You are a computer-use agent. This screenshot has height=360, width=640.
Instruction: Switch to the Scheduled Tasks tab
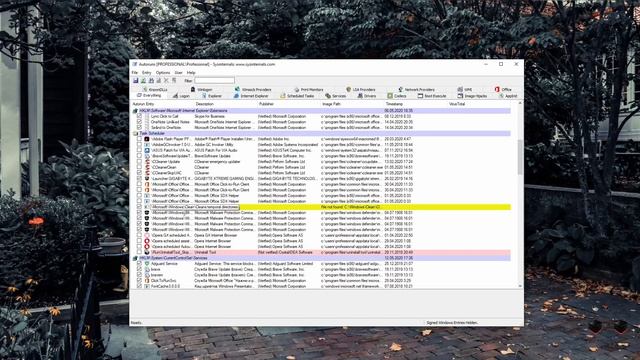click(x=297, y=96)
